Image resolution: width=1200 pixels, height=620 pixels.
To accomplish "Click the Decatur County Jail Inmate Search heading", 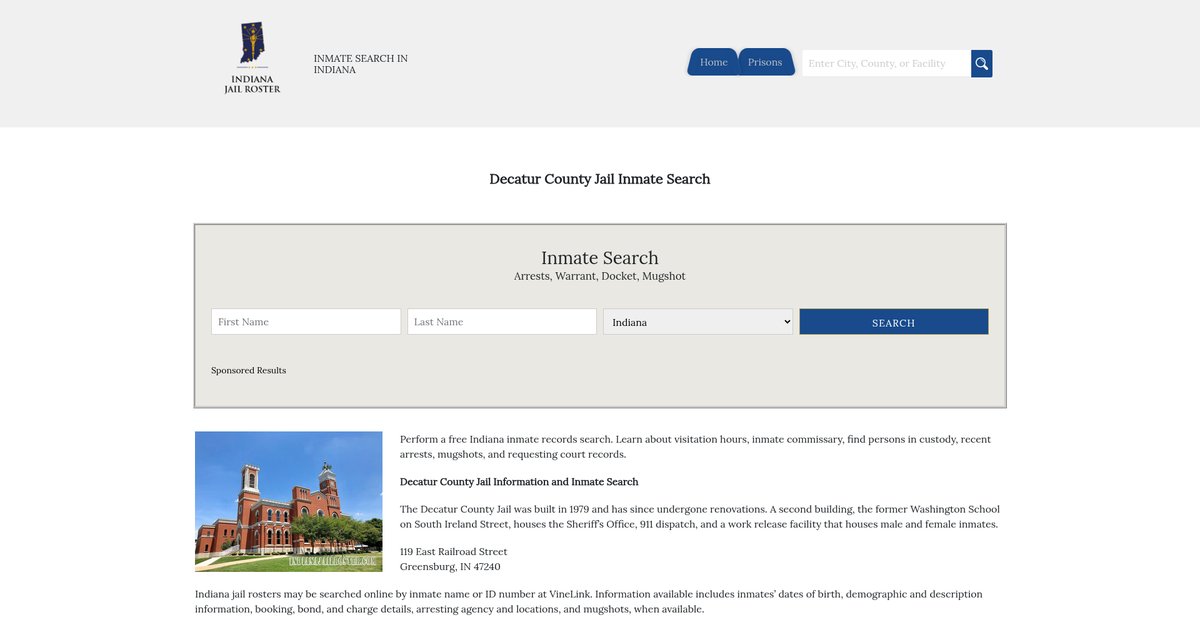I will 600,179.
